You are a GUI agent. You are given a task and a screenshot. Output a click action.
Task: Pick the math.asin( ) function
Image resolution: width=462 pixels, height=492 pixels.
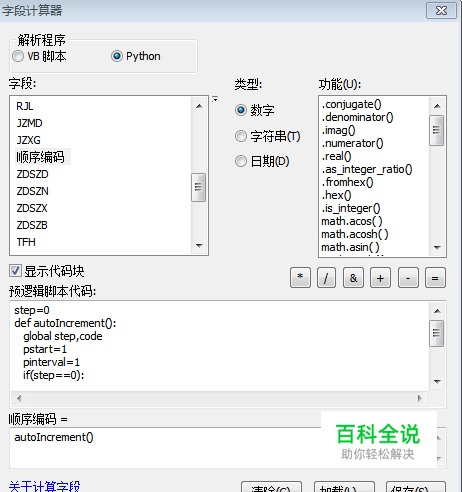click(350, 247)
